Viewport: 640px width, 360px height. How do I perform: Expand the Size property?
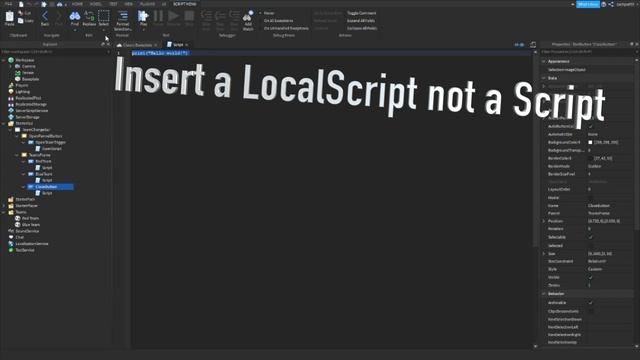point(544,253)
